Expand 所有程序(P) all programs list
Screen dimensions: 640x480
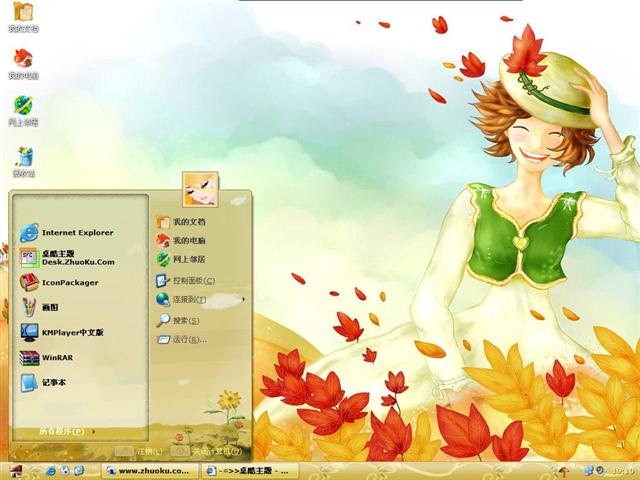[67, 431]
